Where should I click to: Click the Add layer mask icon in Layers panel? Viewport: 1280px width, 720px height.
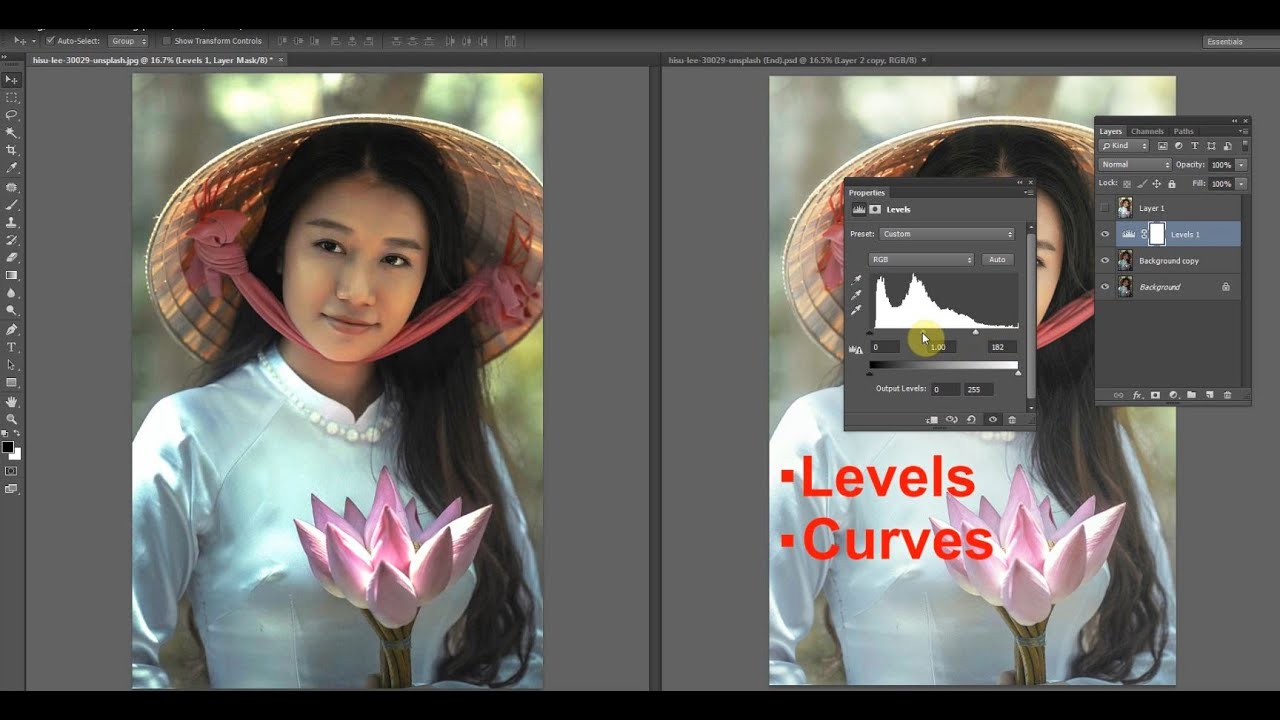tap(1155, 395)
